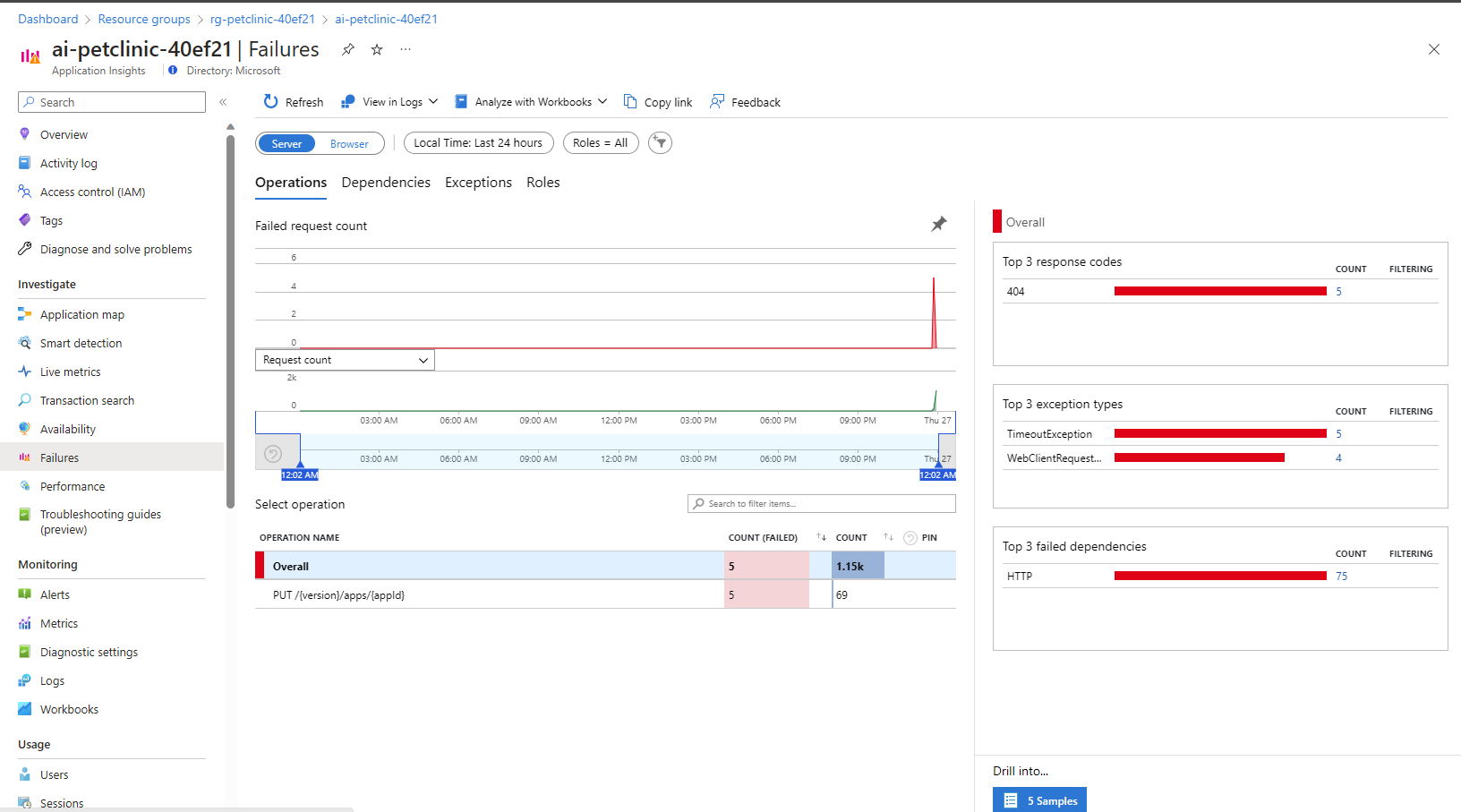
Task: Change Local Time: Last 24 hours filter
Action: click(x=479, y=143)
